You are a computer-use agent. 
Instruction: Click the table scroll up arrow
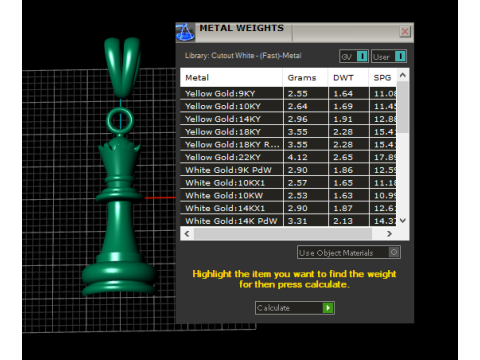(403, 75)
